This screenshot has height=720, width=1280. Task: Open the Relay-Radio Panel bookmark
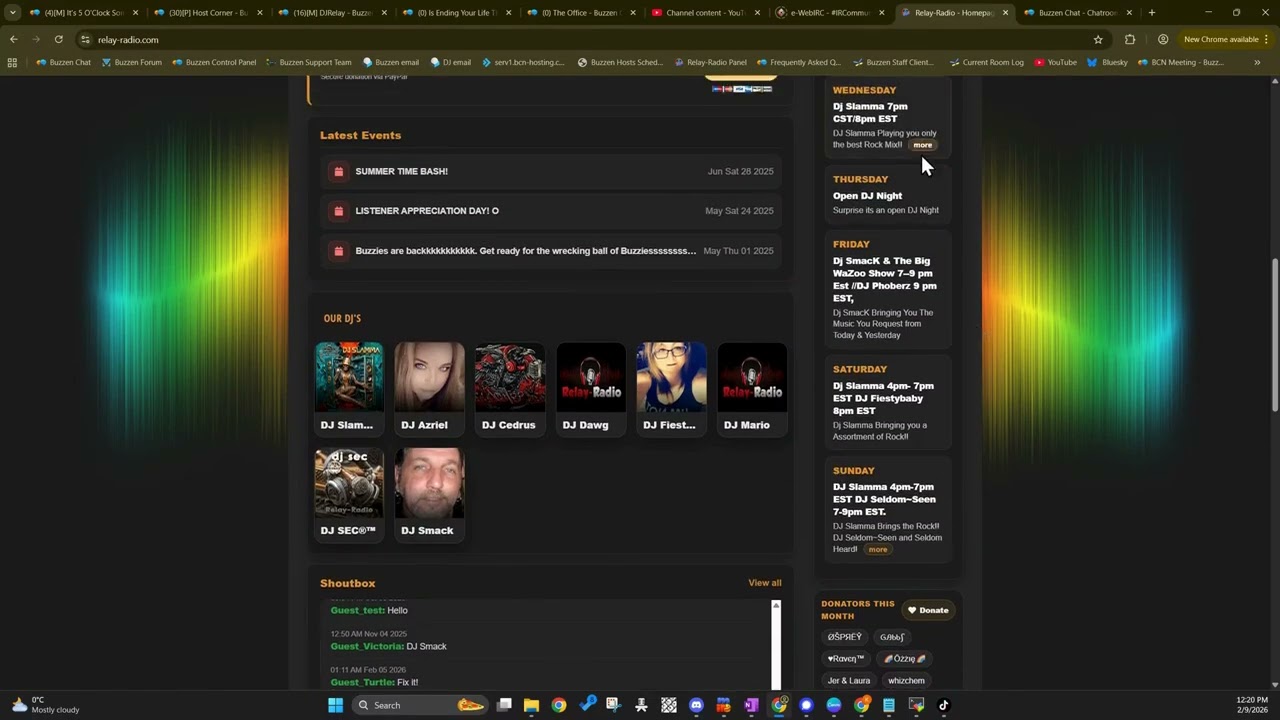pyautogui.click(x=710, y=62)
